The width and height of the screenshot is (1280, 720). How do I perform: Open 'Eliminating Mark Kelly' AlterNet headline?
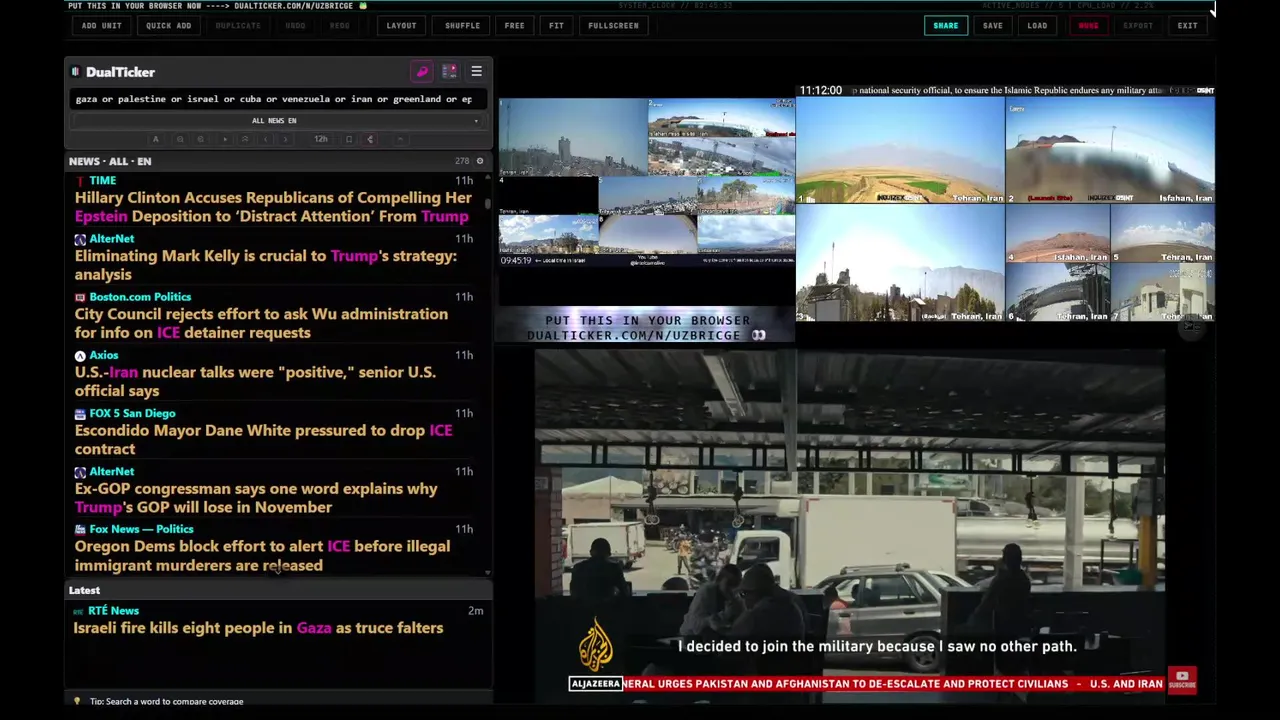coord(265,265)
